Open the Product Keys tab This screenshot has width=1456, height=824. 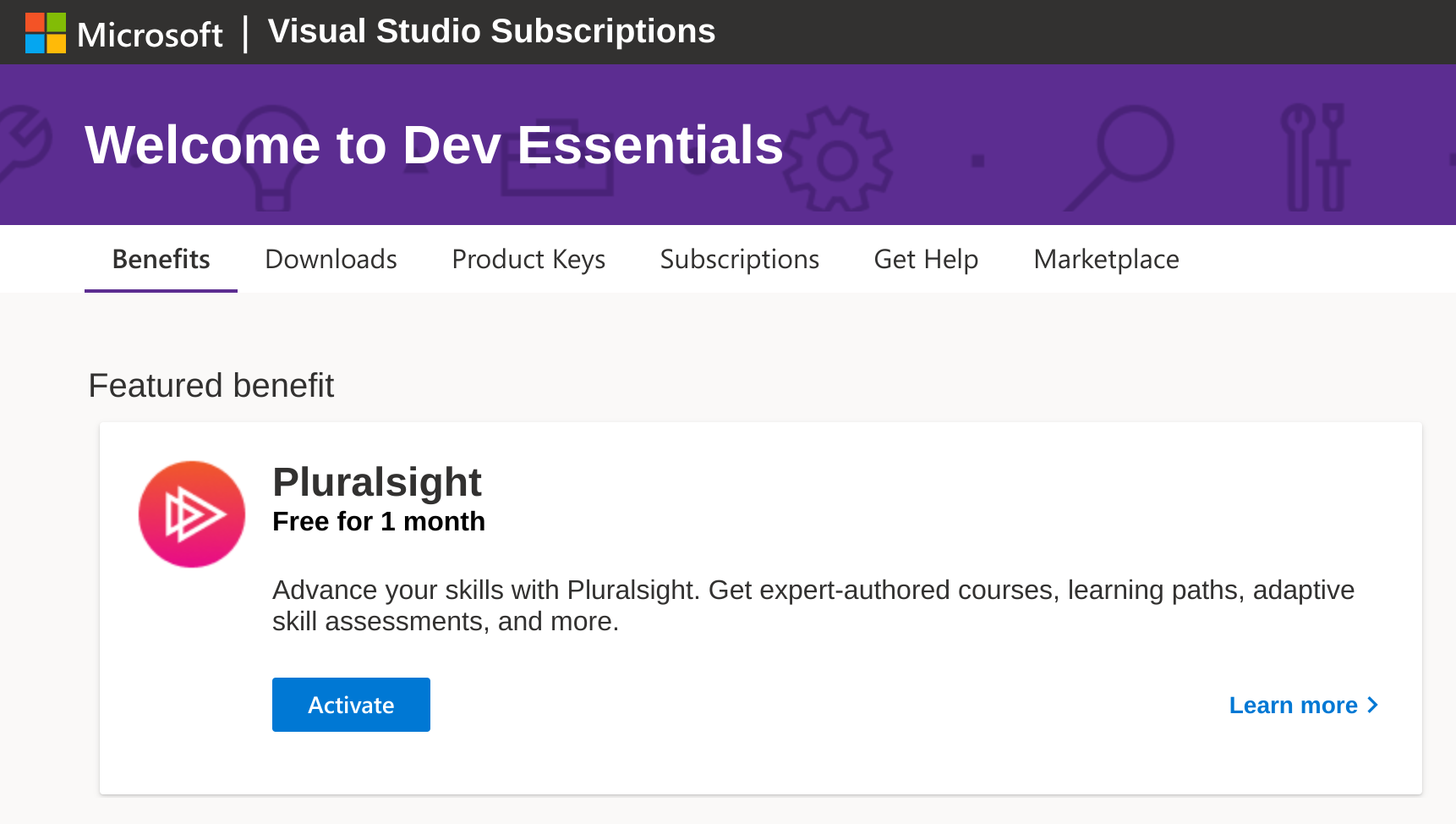point(528,259)
